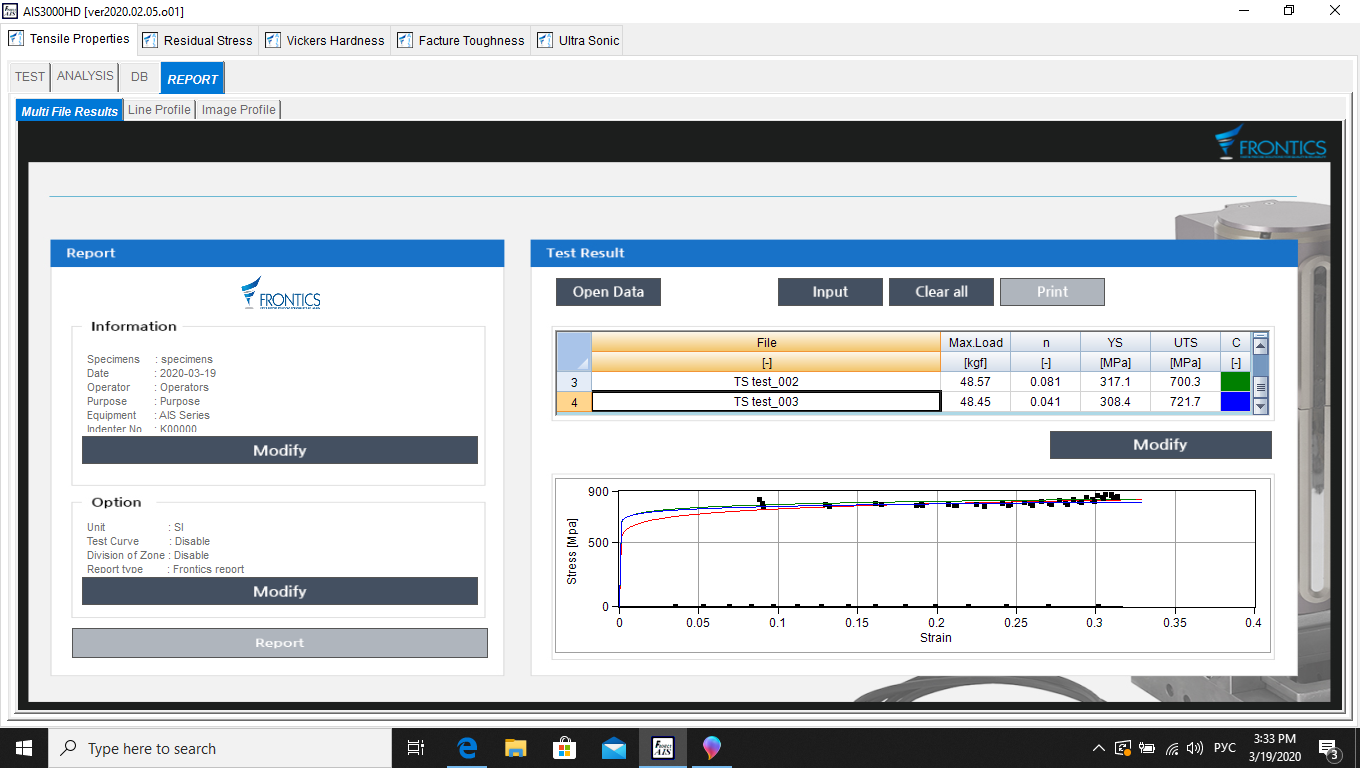The image size is (1360, 768).
Task: Click the UTS value 721.7
Action: [1186, 401]
